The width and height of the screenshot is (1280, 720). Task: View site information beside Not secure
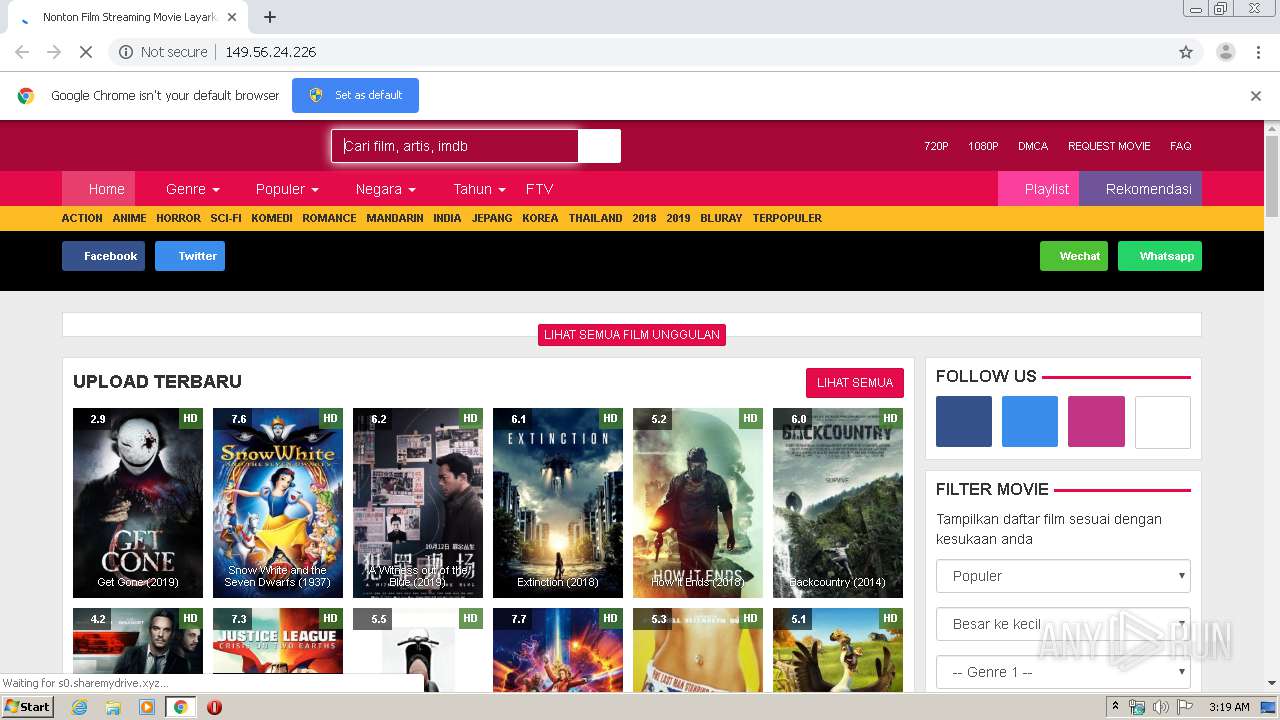pos(126,52)
